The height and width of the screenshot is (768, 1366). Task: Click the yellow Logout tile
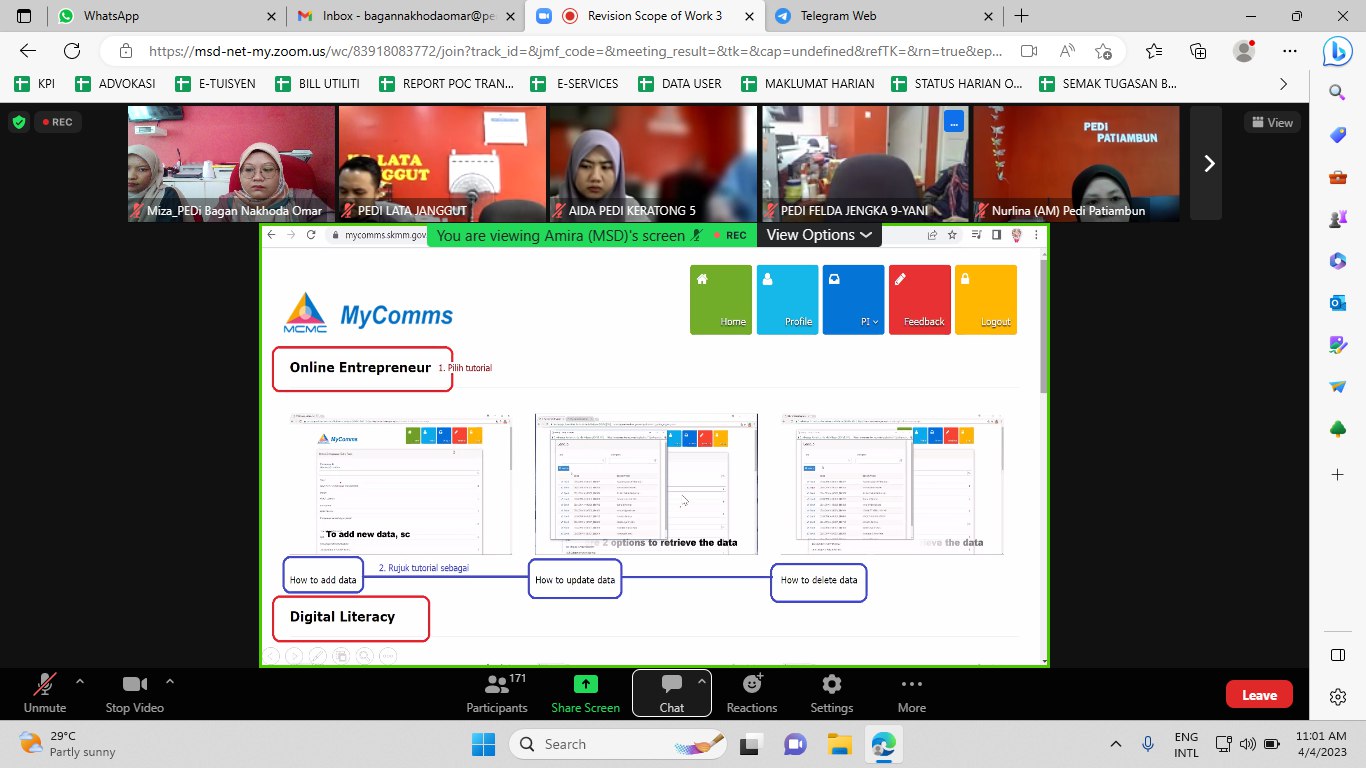coord(985,299)
